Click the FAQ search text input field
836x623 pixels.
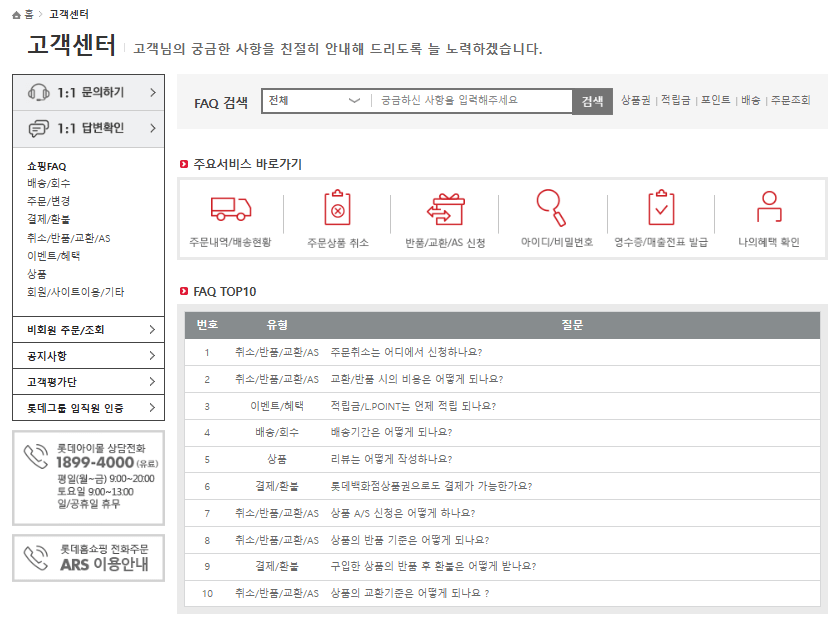coord(473,101)
